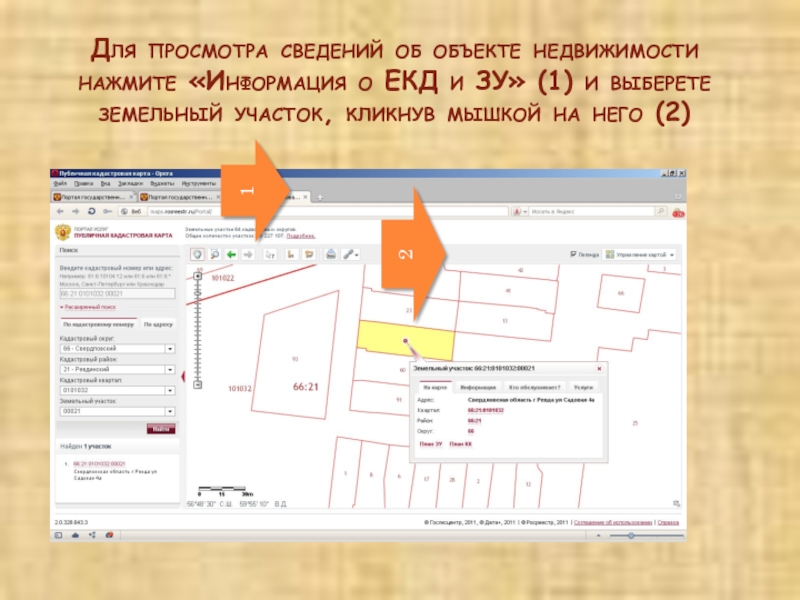
Task: Adjust Opera page zoom slider in status bar
Action: coord(646,535)
